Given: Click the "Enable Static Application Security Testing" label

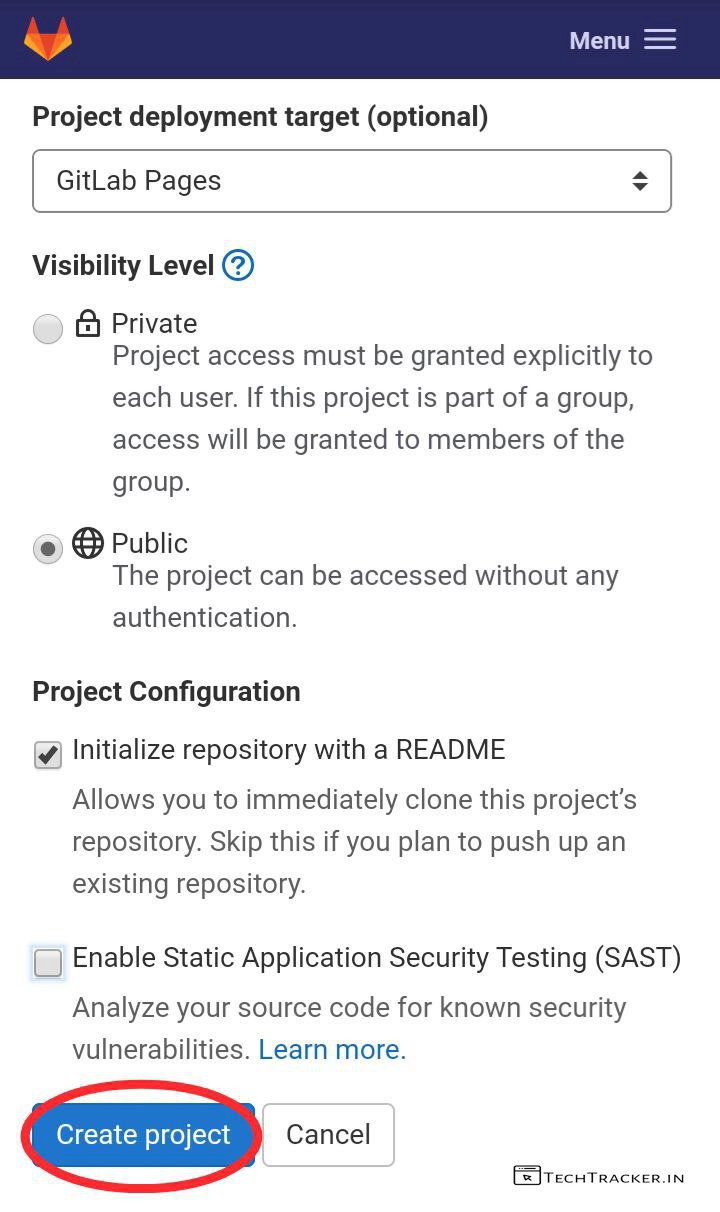Looking at the screenshot, I should [376, 958].
